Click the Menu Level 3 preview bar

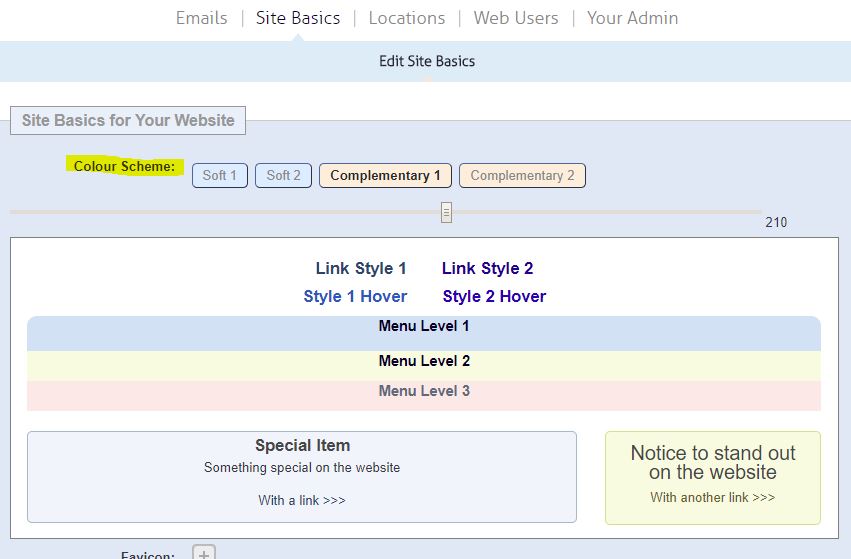click(x=424, y=391)
